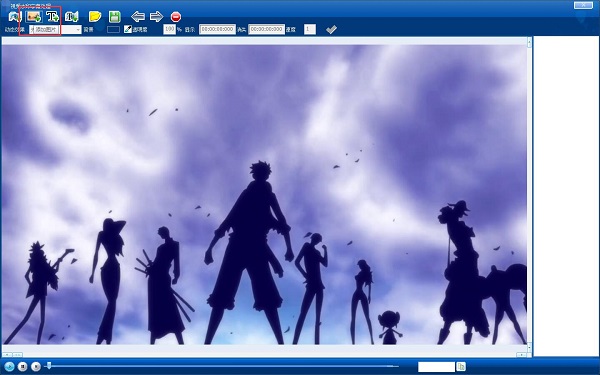Open the animation effect dropdown
The image size is (600, 375).
(55, 29)
